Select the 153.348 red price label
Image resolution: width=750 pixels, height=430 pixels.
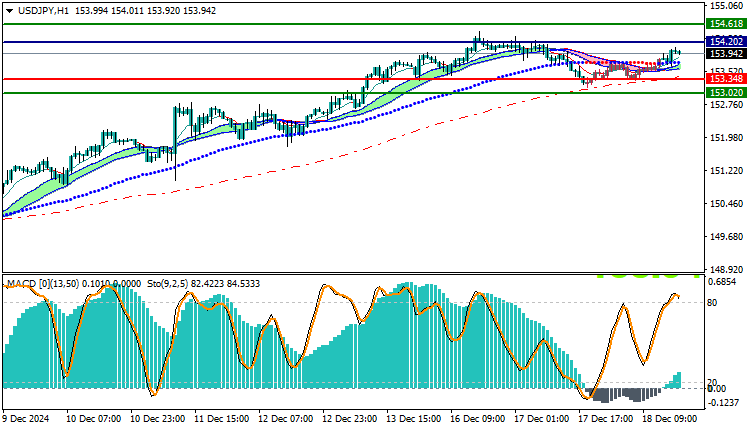tap(726, 78)
